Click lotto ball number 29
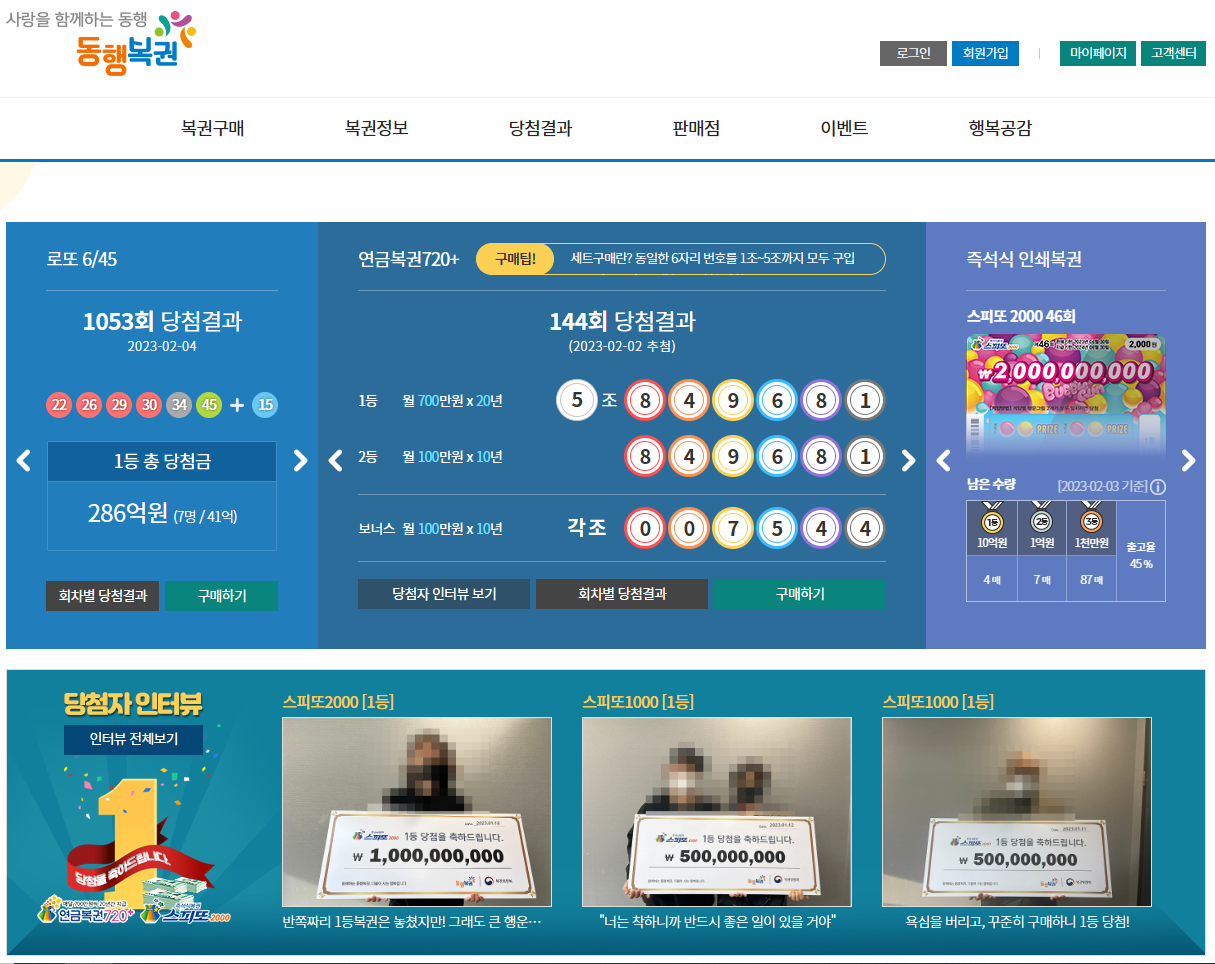1215x964 pixels. pos(119,405)
